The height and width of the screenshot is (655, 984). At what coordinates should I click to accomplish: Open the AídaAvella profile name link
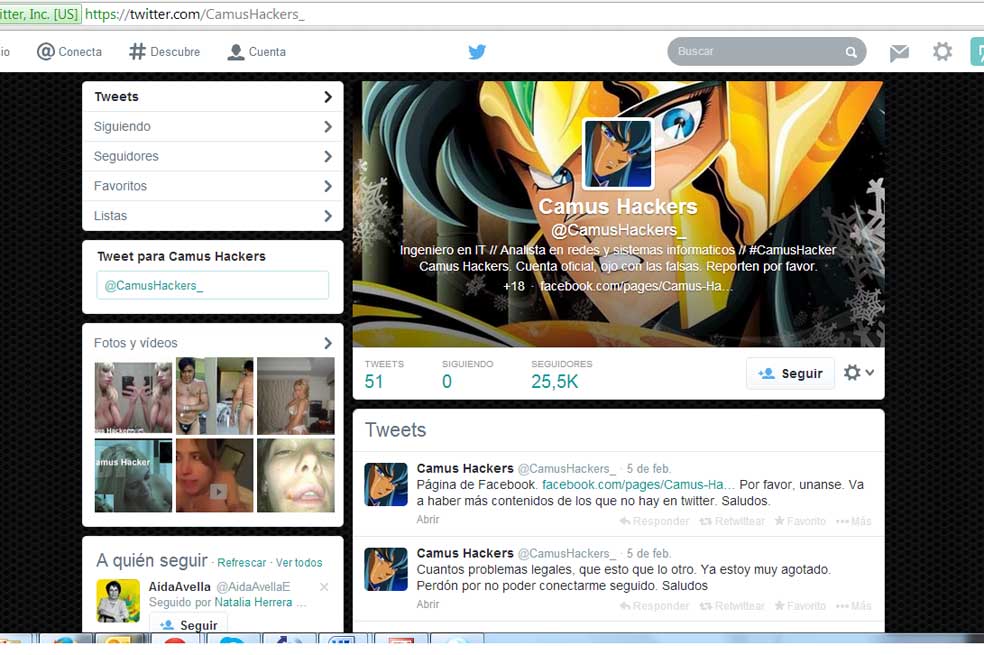coord(179,587)
